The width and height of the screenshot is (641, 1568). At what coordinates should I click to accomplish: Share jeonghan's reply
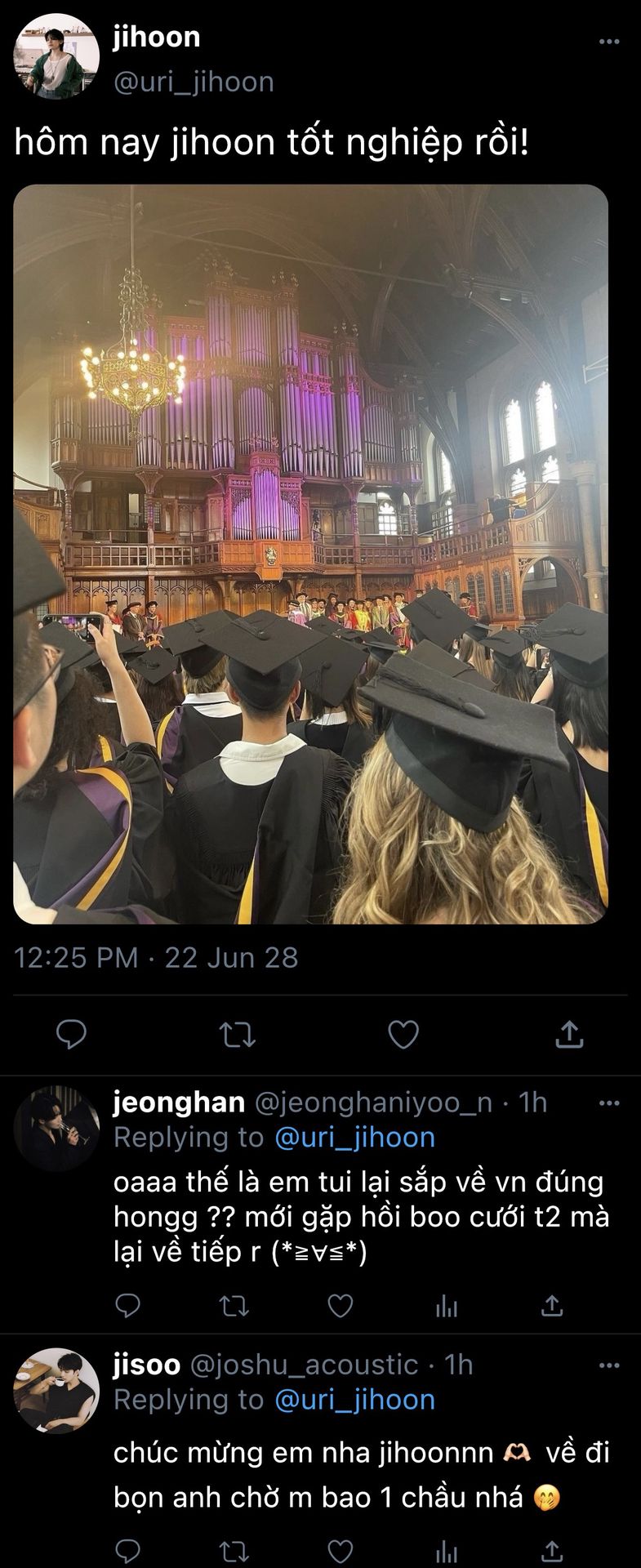[552, 1306]
